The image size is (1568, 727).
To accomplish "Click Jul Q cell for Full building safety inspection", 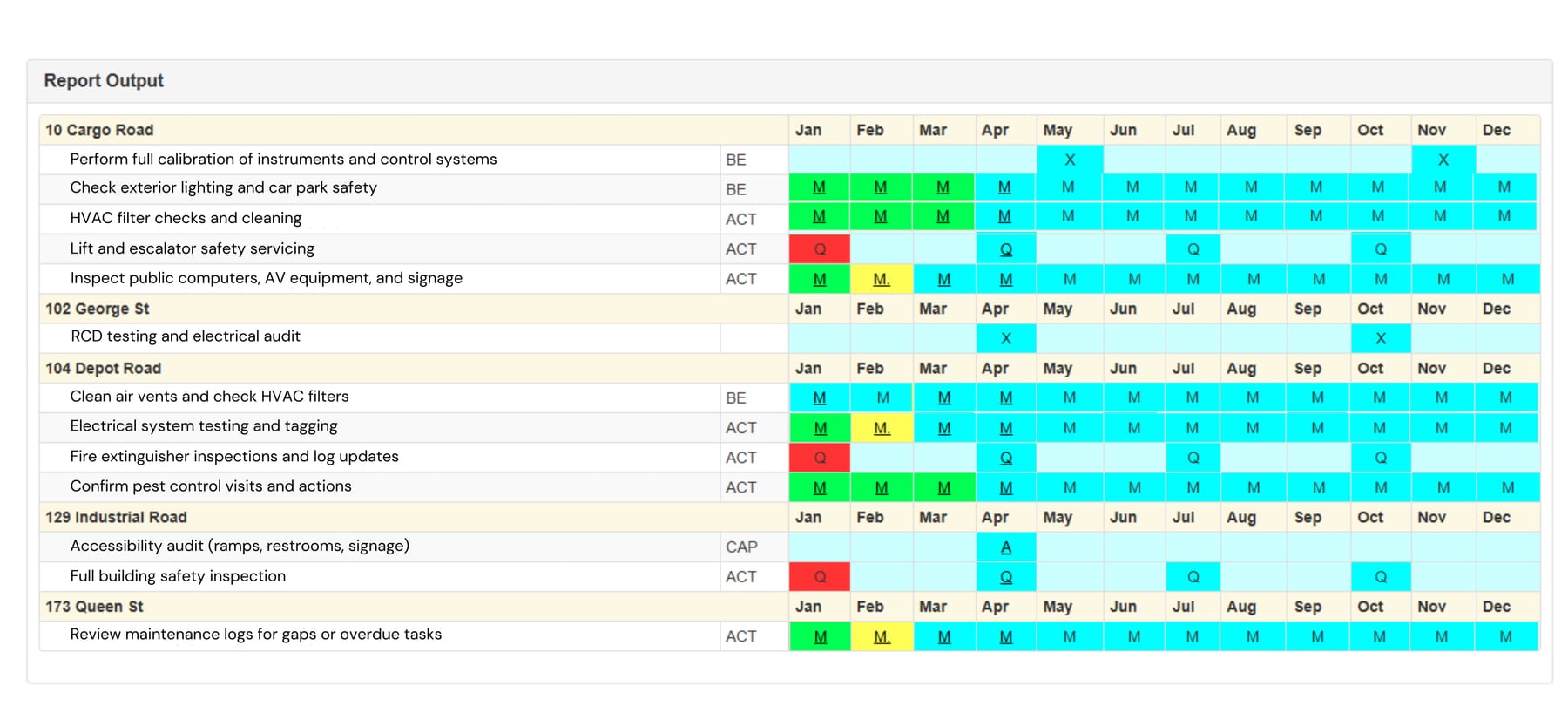I will pyautogui.click(x=1193, y=577).
